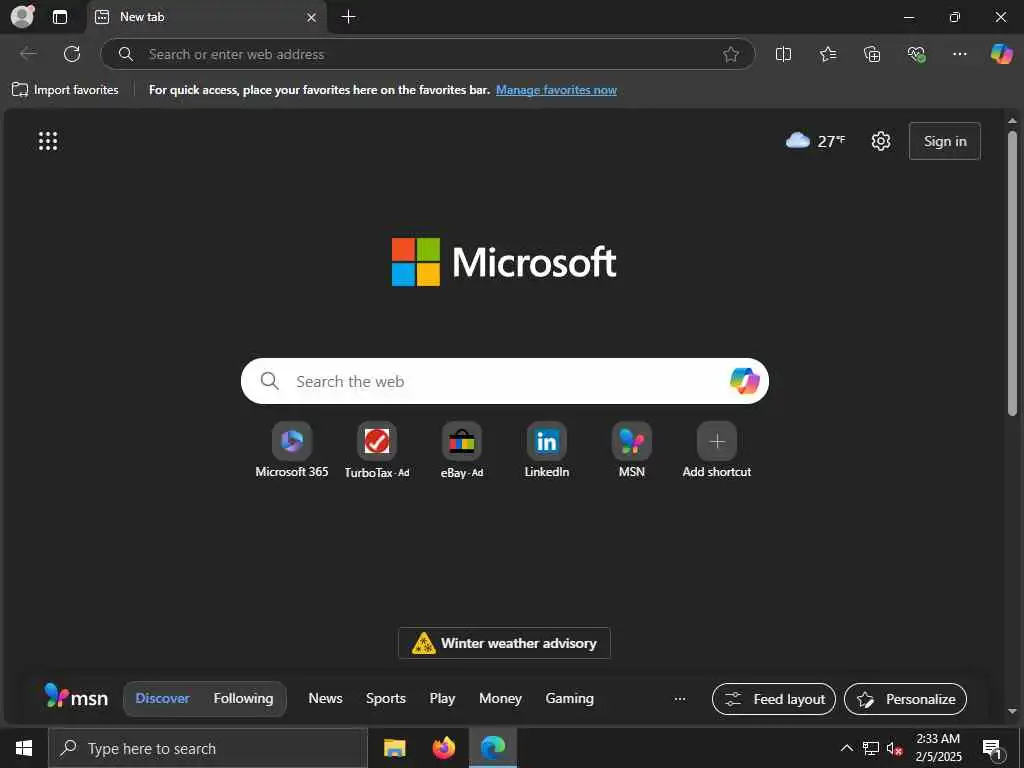The width and height of the screenshot is (1024, 768).
Task: Click the back navigation arrow
Action: point(28,54)
